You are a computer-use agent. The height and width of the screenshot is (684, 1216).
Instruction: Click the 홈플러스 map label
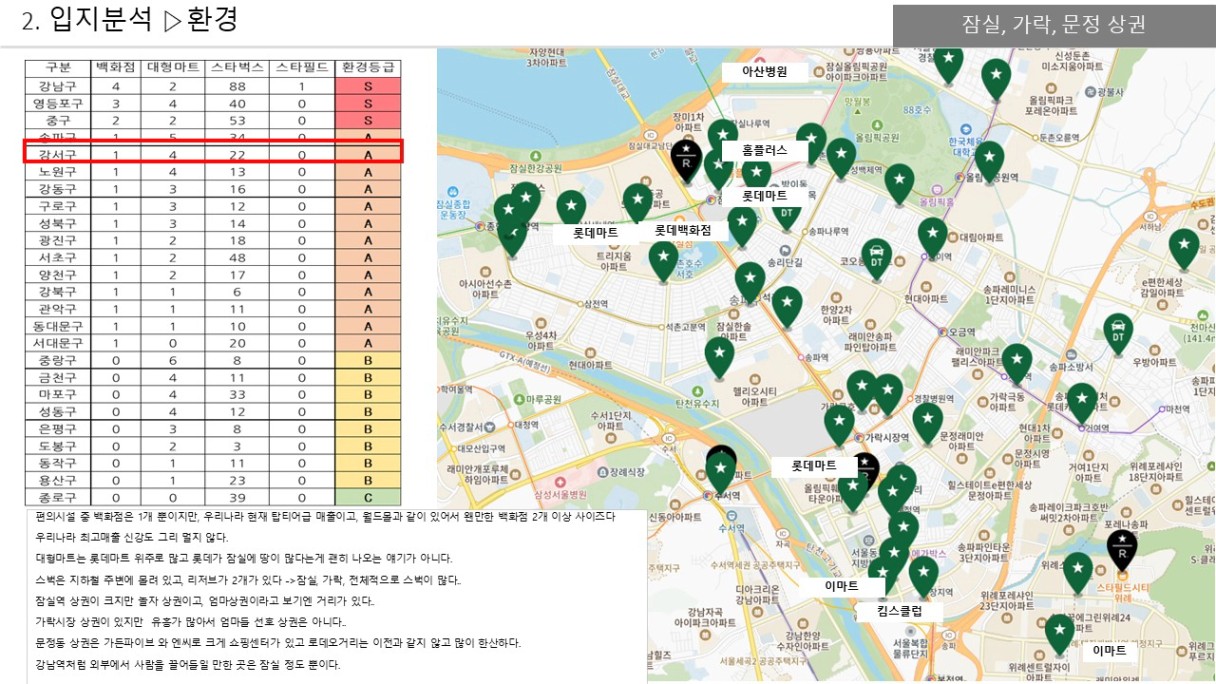click(x=765, y=150)
